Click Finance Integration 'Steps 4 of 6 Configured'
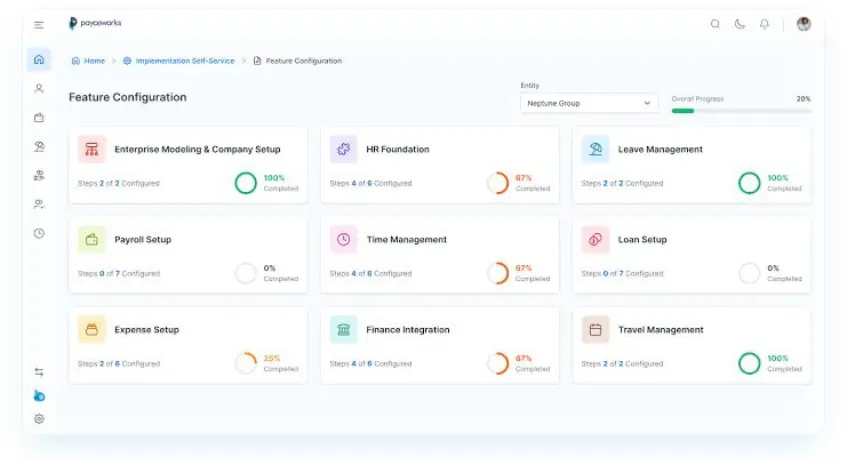The image size is (847, 460). 371,364
